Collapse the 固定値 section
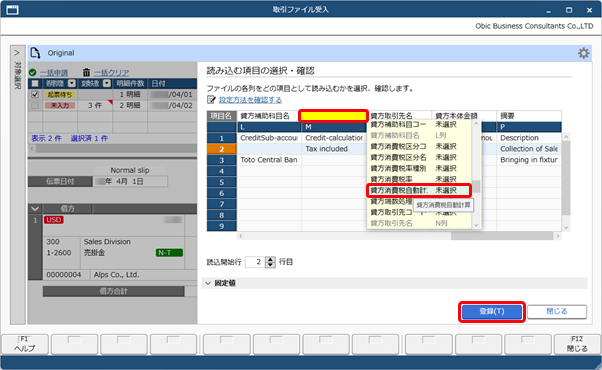 pyautogui.click(x=208, y=283)
